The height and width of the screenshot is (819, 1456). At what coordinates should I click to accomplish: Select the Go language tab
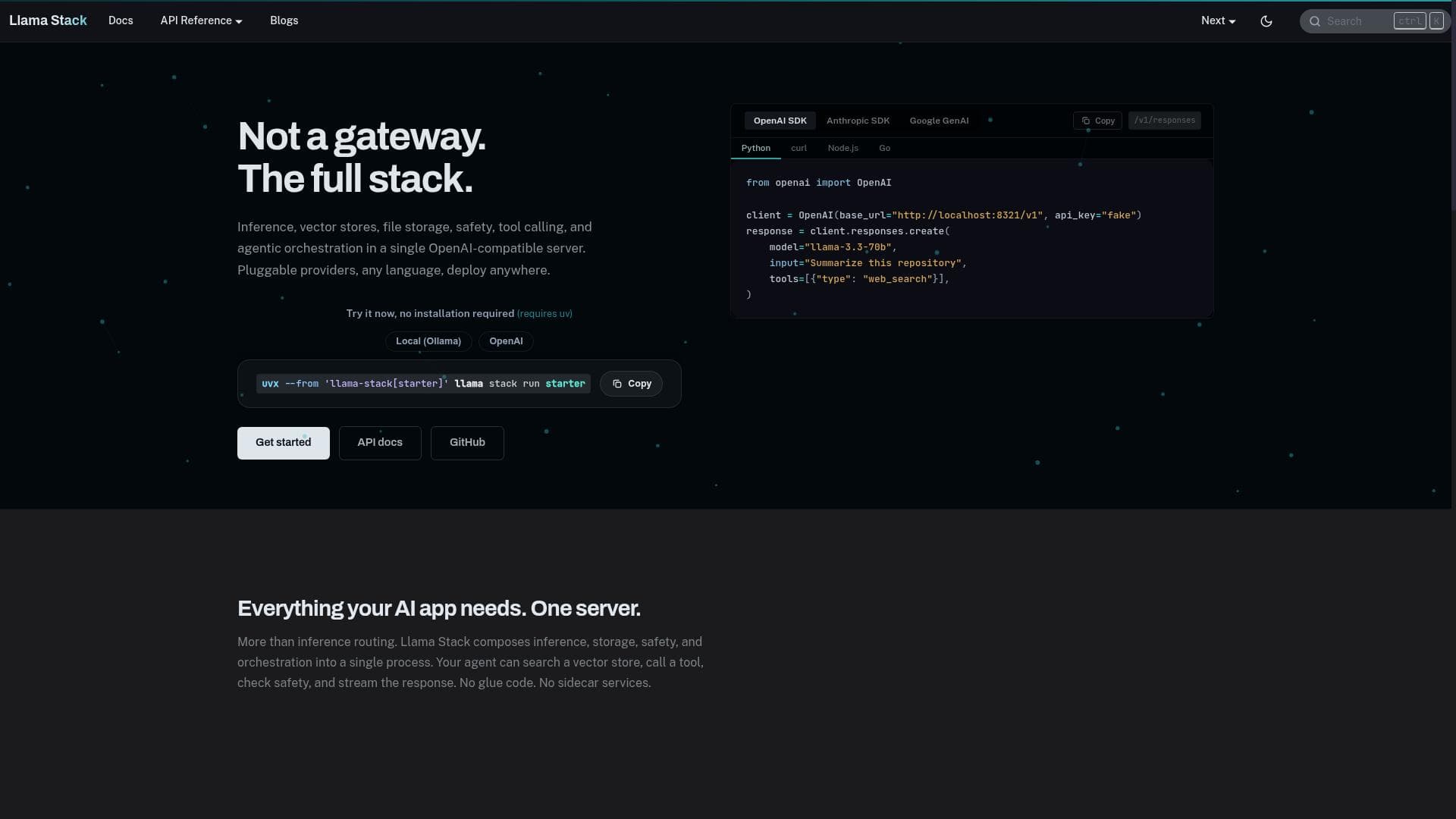coord(884,148)
